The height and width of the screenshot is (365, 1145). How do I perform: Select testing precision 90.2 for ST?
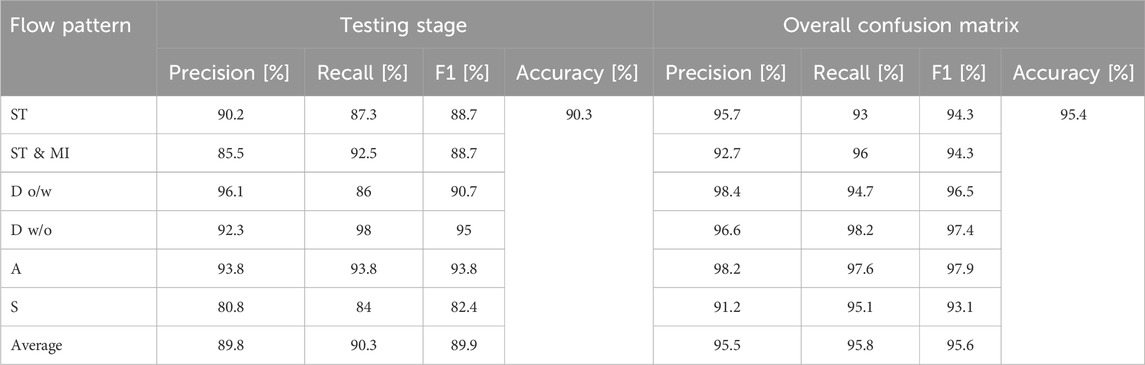[229, 115]
